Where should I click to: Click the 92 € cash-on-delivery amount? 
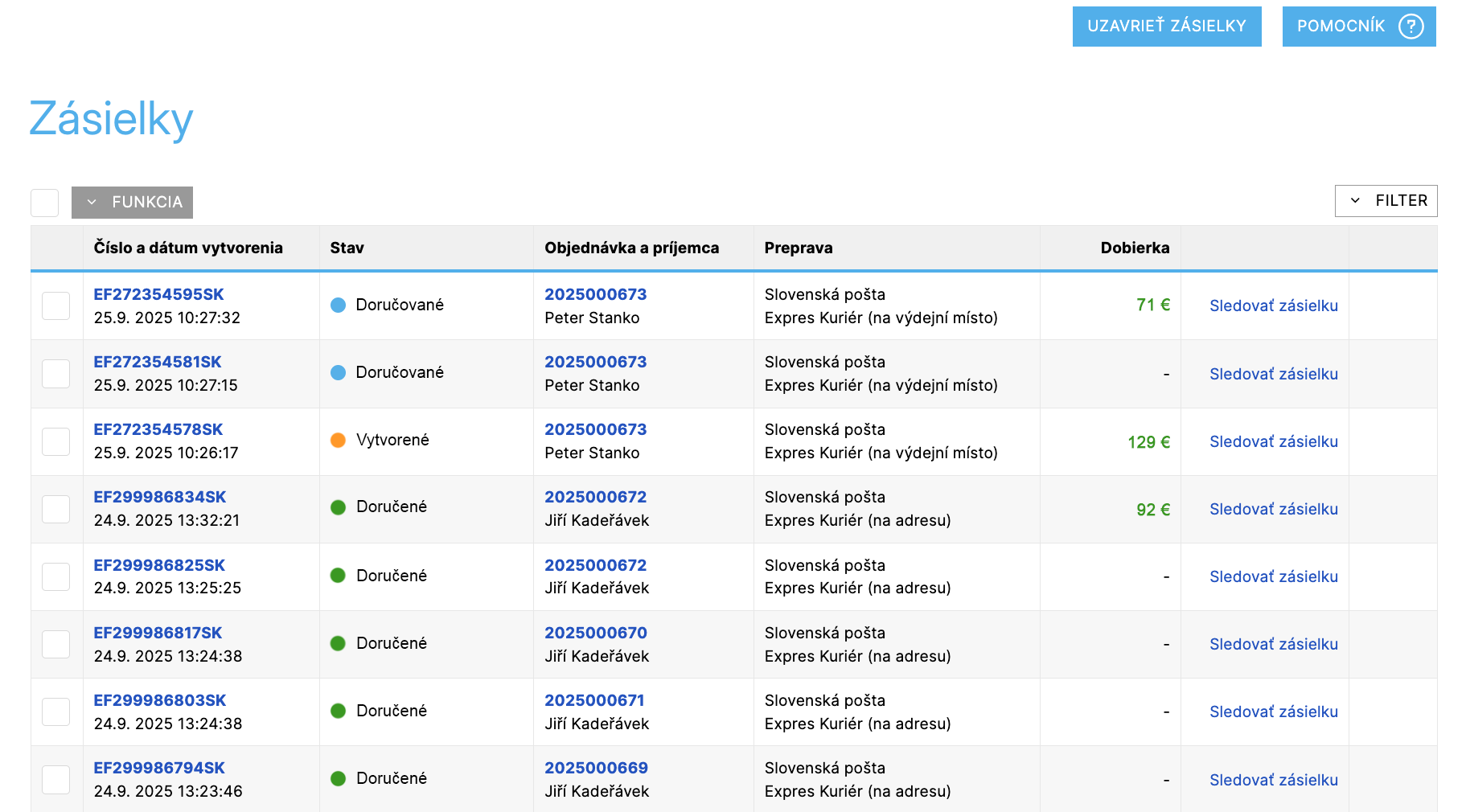tap(1153, 510)
